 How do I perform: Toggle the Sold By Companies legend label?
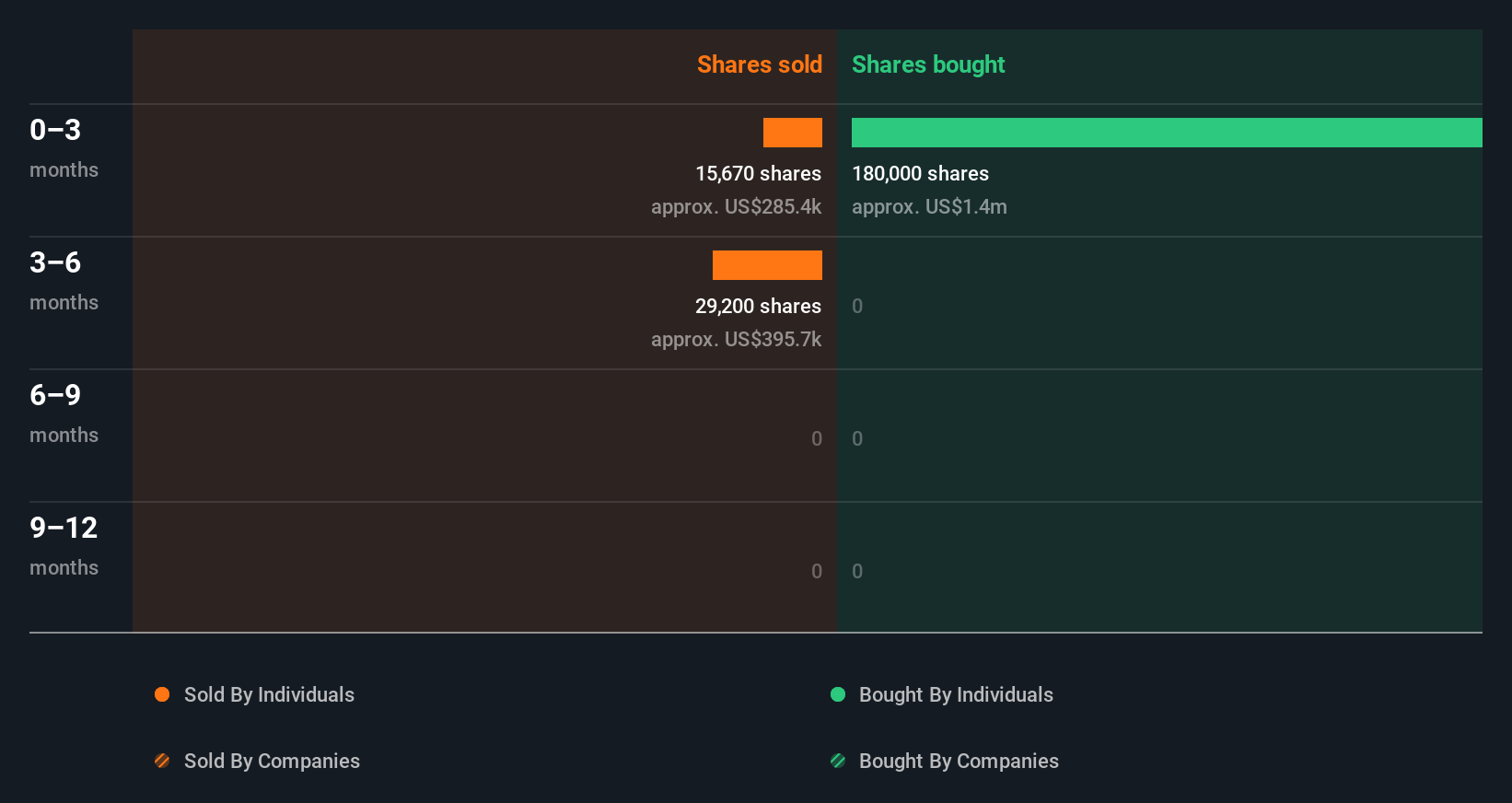tap(272, 761)
